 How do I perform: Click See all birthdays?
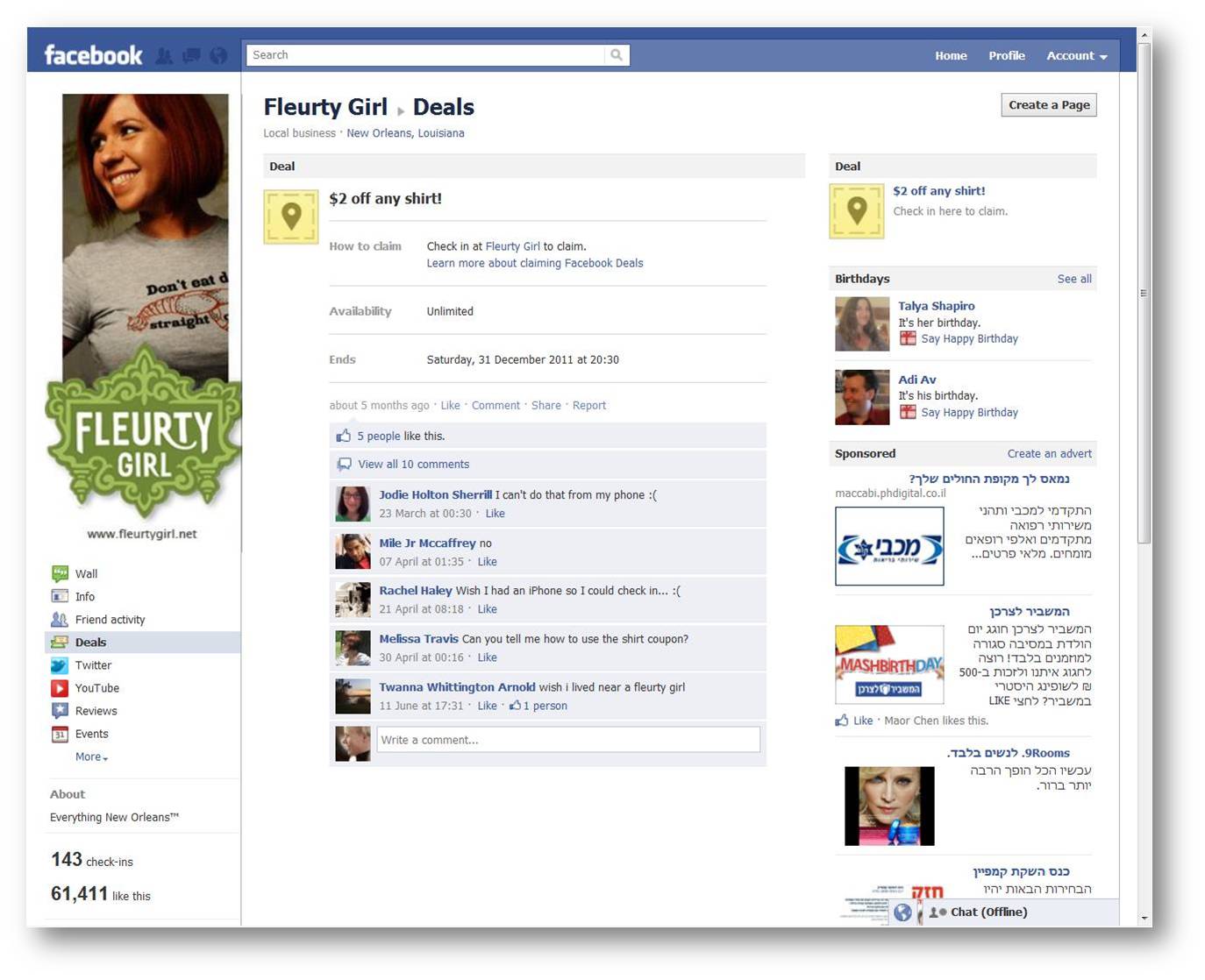pyautogui.click(x=1074, y=279)
